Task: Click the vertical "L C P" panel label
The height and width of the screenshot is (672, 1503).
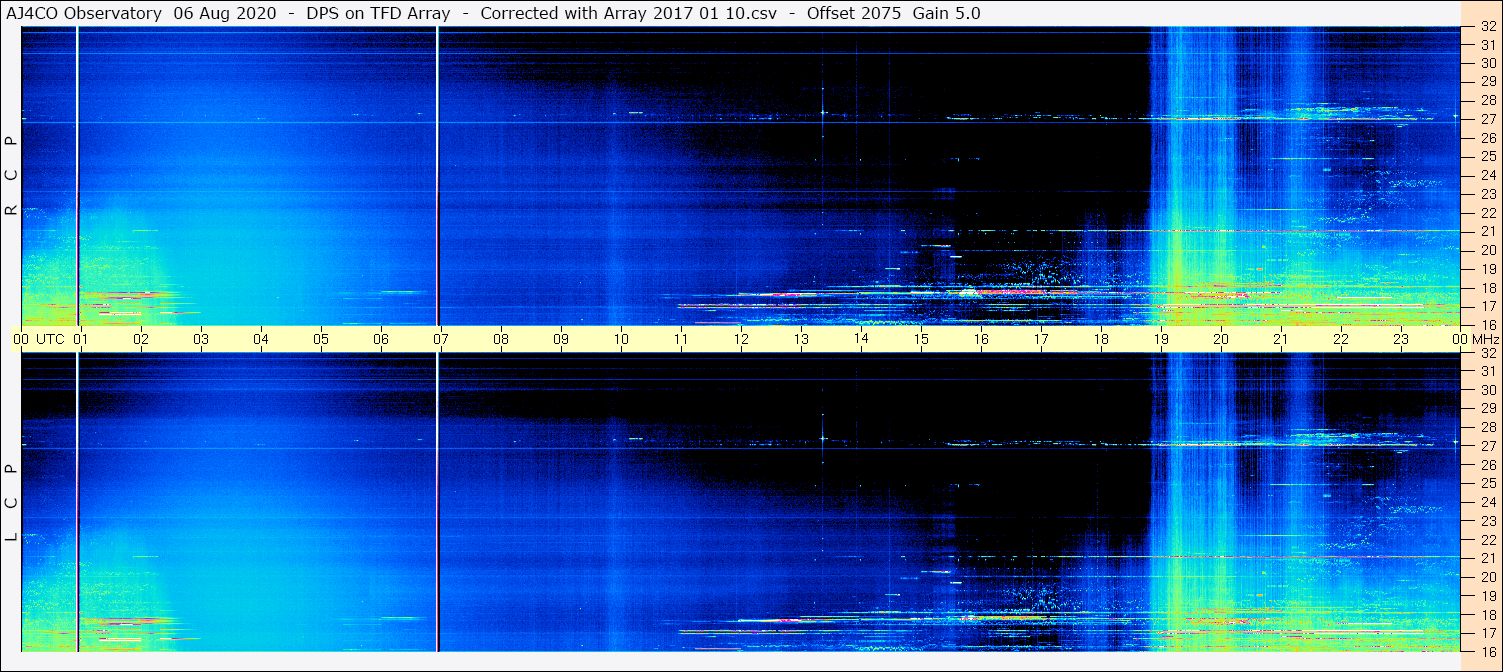Action: click(11, 502)
